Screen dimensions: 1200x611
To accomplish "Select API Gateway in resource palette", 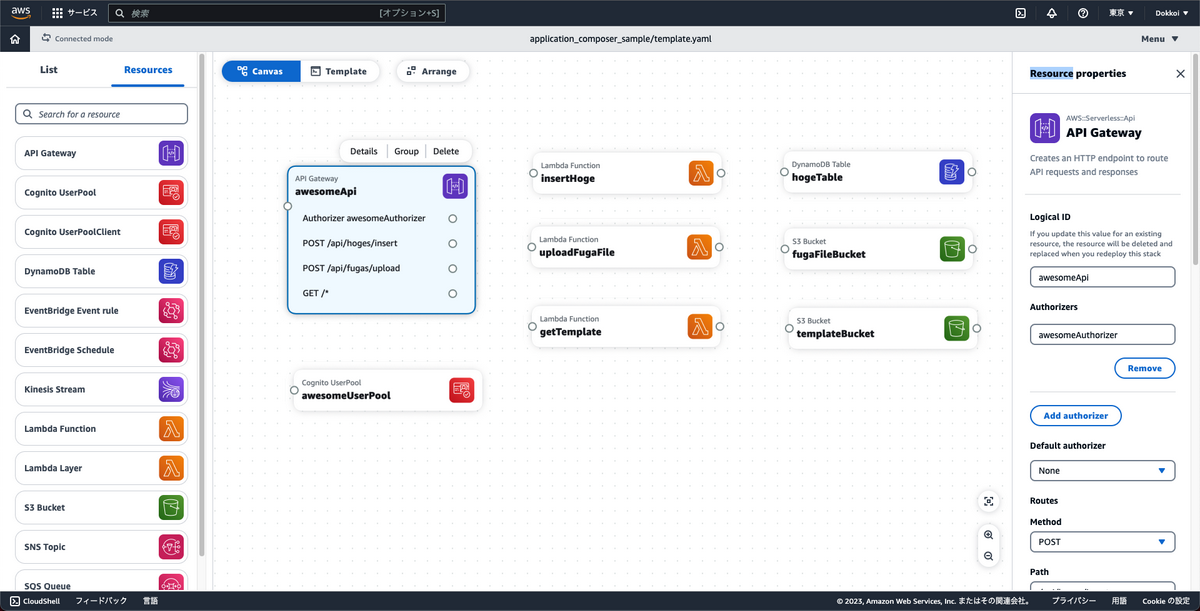I will 101,153.
